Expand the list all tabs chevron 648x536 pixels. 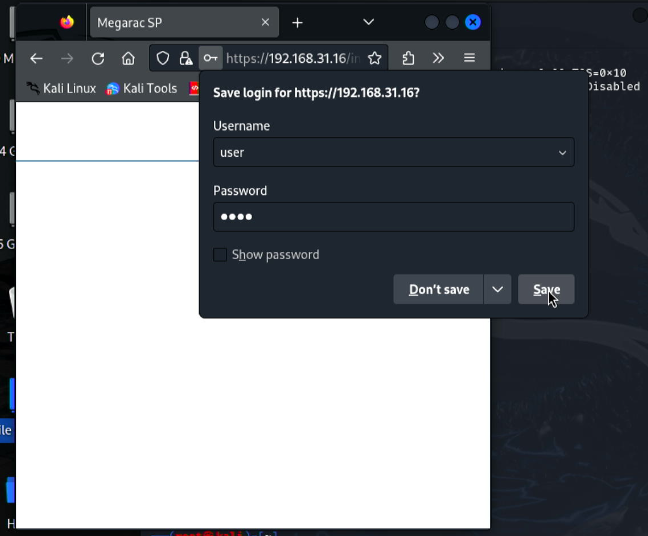(368, 22)
